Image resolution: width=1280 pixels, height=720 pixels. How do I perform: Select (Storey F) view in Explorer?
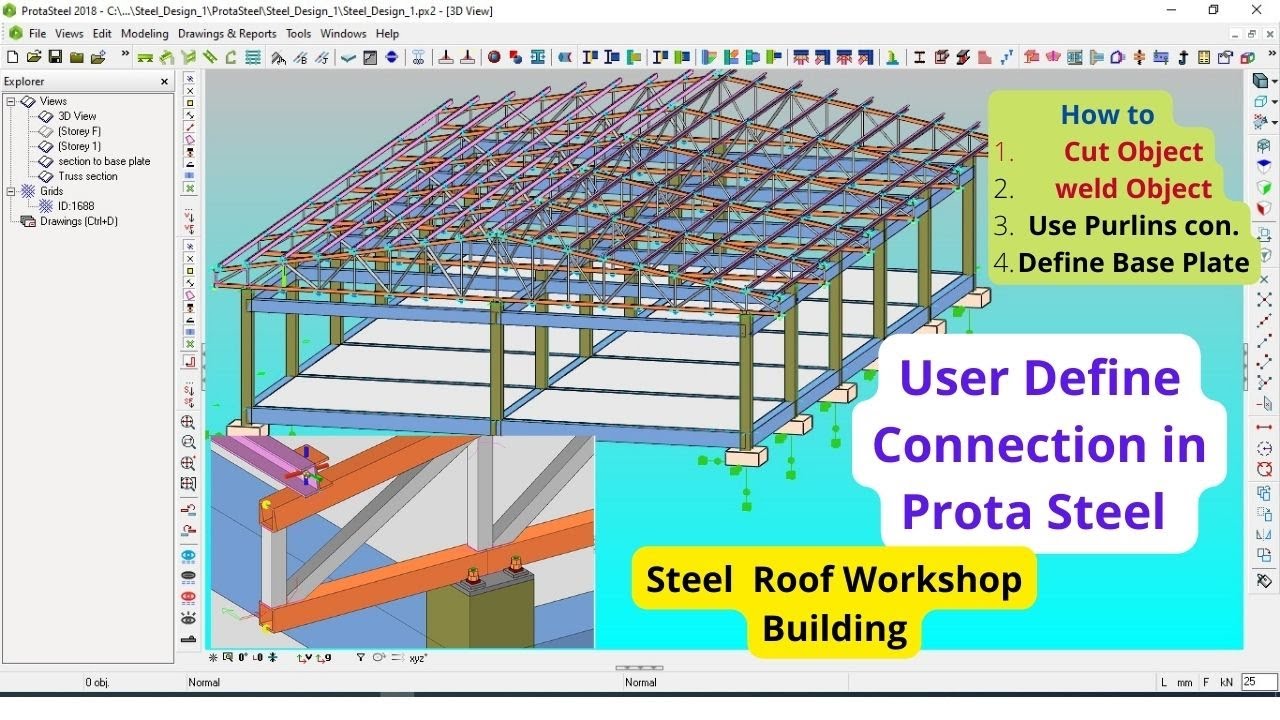click(x=79, y=131)
